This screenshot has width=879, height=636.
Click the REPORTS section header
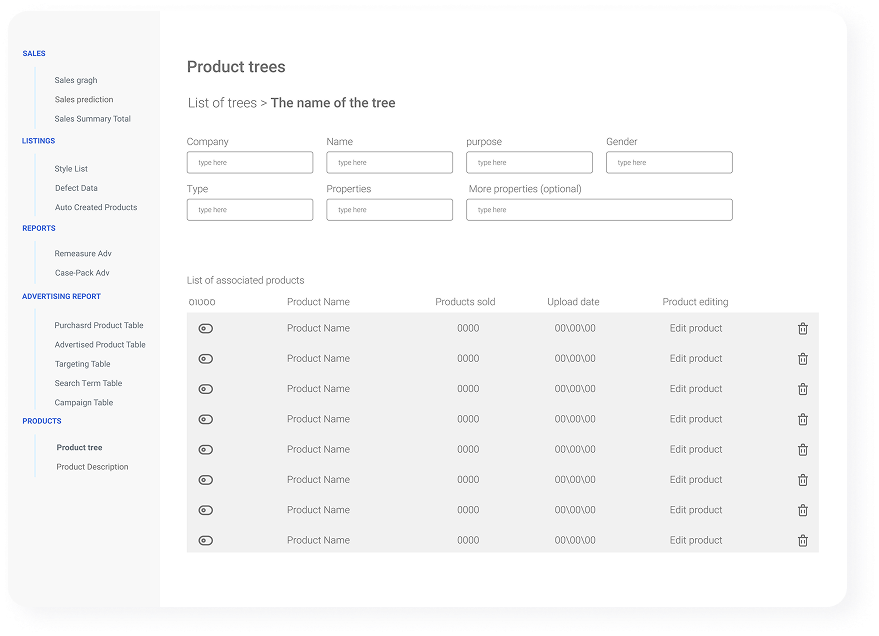click(x=39, y=228)
